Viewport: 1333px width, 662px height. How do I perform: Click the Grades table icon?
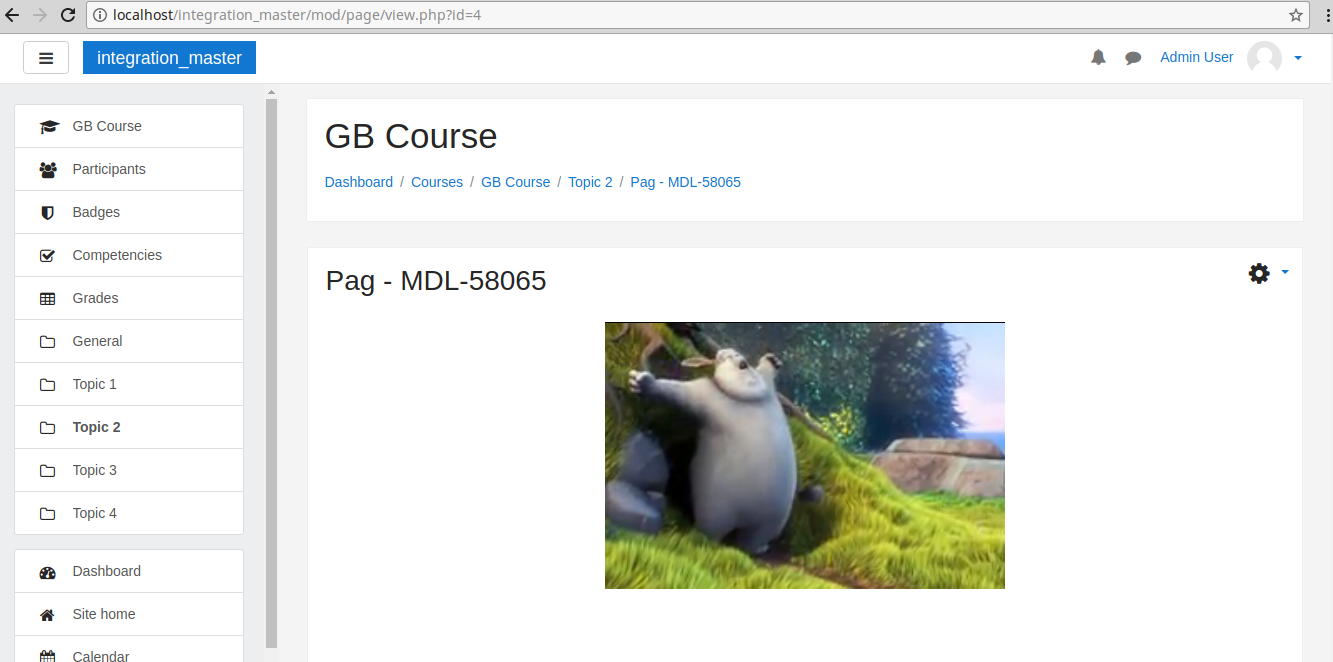click(x=47, y=298)
